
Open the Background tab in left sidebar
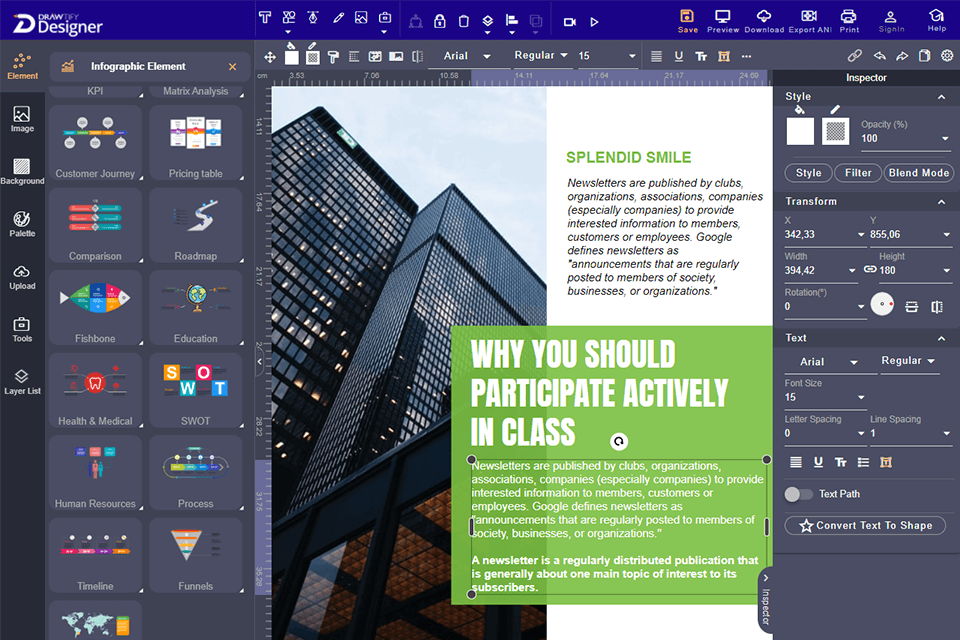pos(22,171)
